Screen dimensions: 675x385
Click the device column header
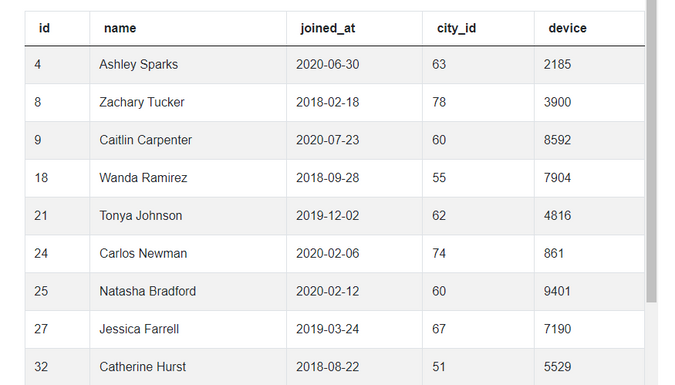coord(589,28)
